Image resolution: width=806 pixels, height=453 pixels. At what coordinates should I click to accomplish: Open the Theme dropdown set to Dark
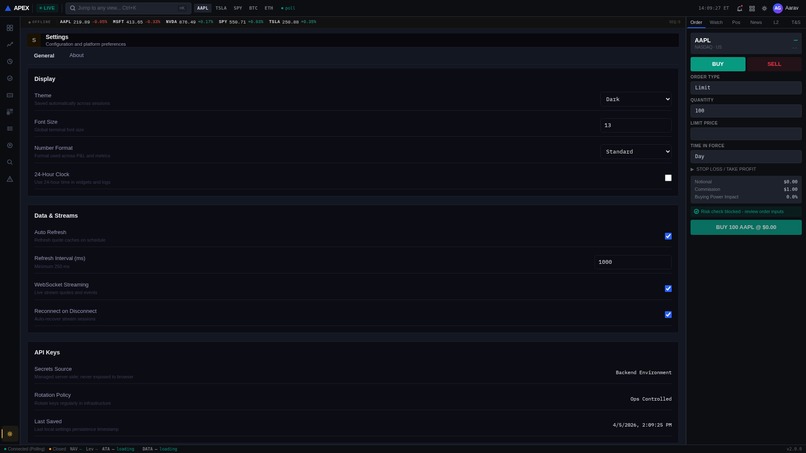point(636,99)
